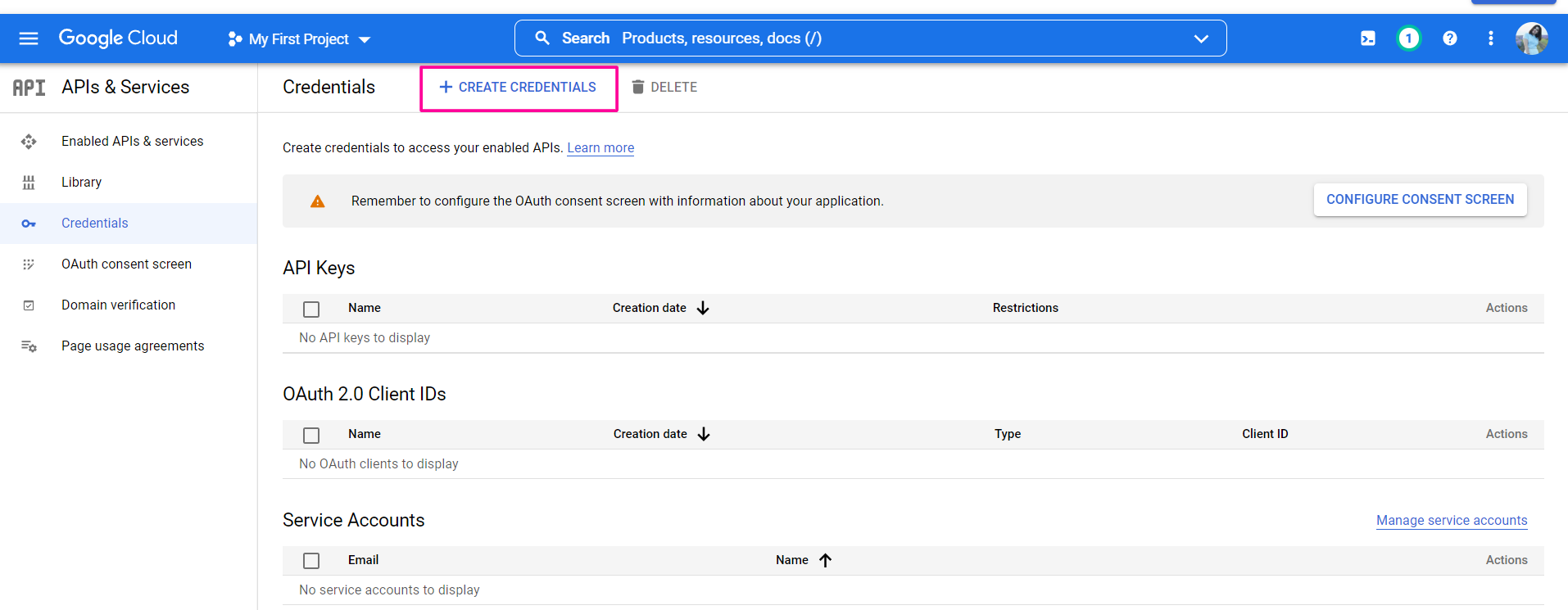Viewport: 1568px width, 610px height.
Task: Open the user account avatar
Action: coord(1531,38)
